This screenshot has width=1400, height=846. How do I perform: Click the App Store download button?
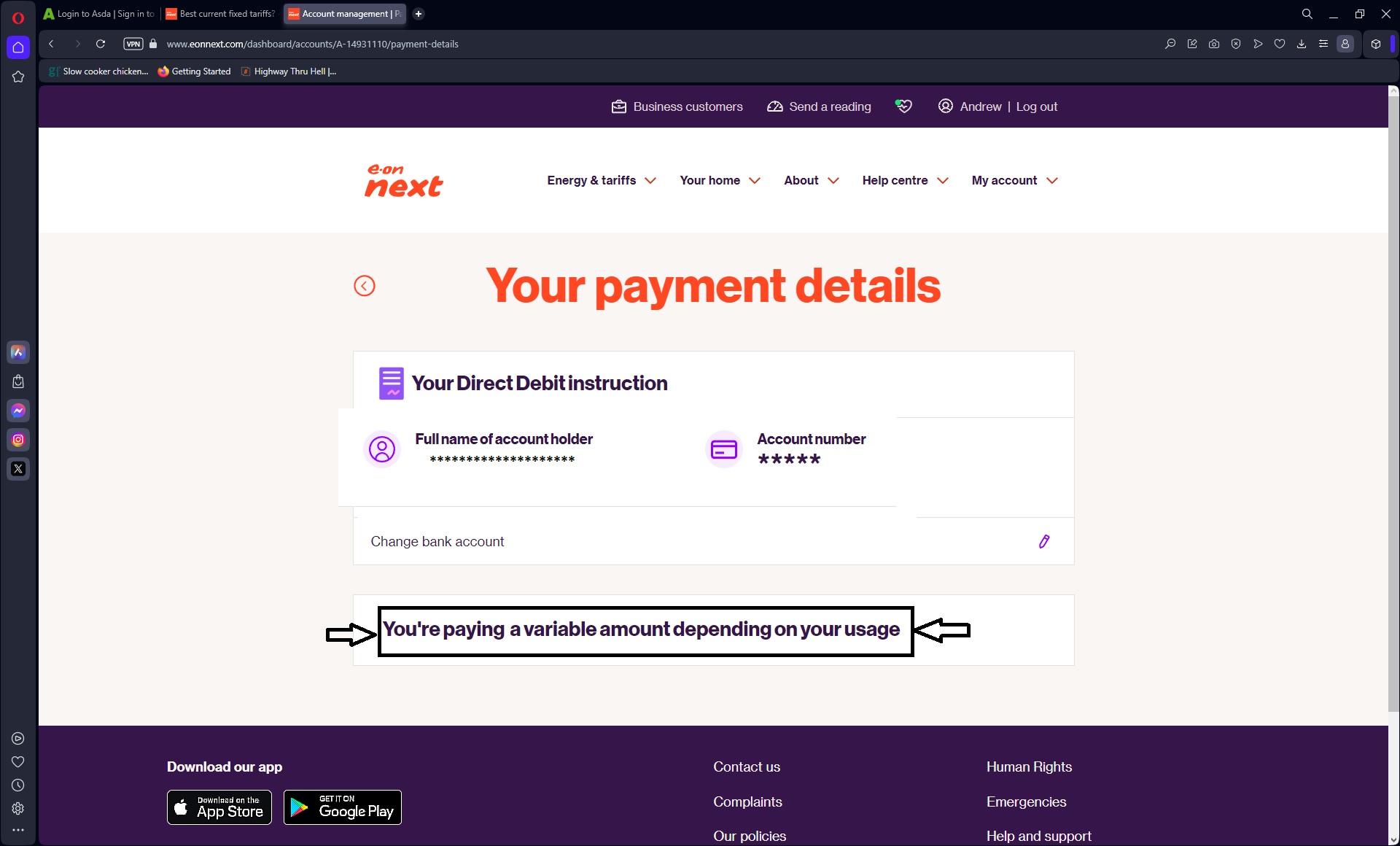(x=219, y=807)
